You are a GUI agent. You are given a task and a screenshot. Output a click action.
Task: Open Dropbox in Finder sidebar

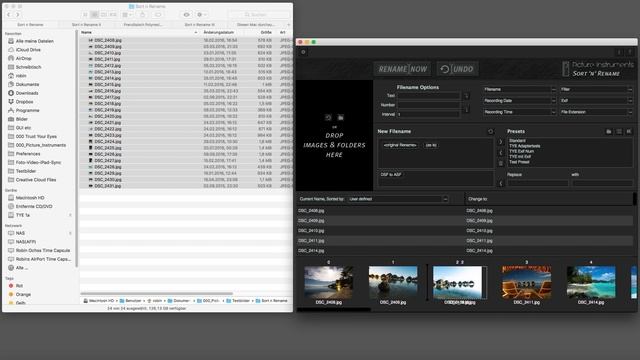tap(24, 102)
